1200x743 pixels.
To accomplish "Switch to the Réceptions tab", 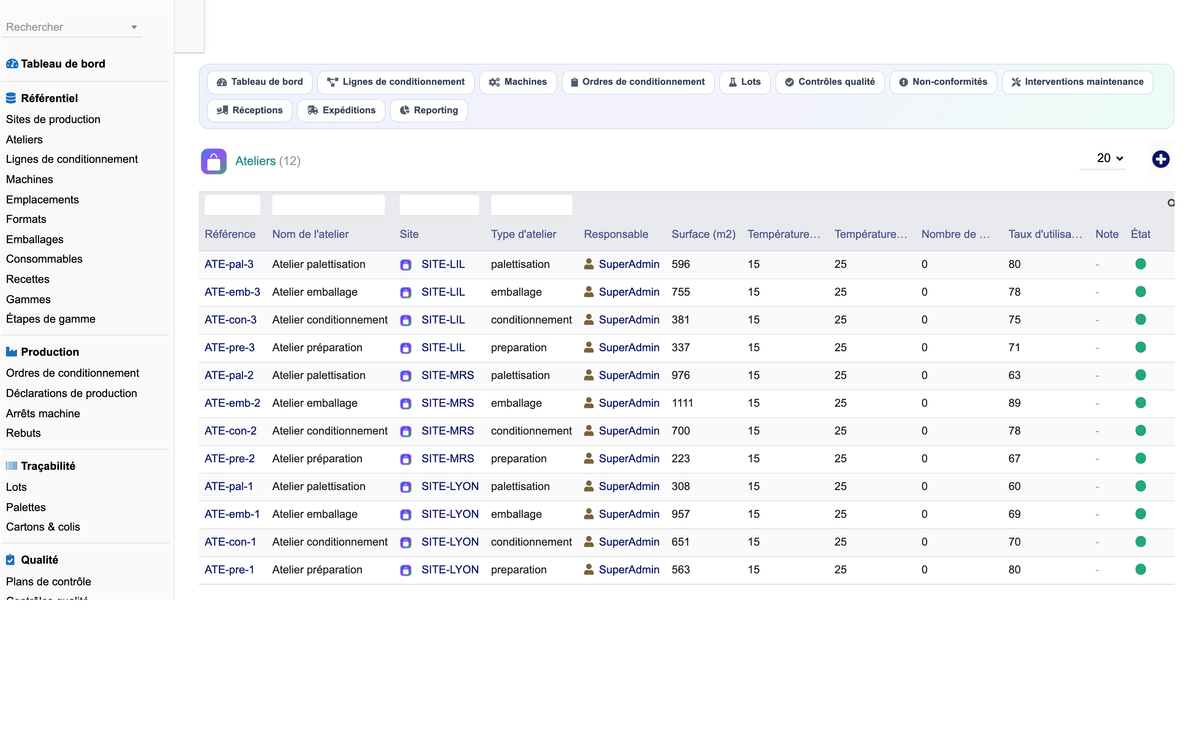I will 250,110.
